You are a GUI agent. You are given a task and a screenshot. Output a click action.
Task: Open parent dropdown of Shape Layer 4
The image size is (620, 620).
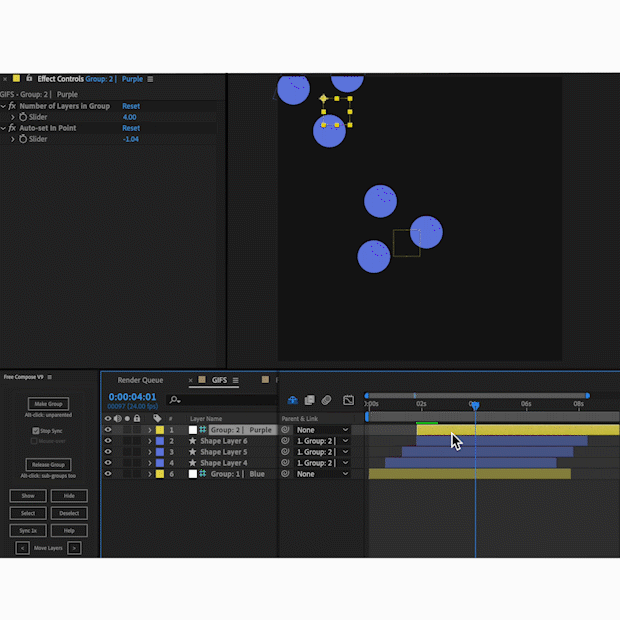click(322, 463)
